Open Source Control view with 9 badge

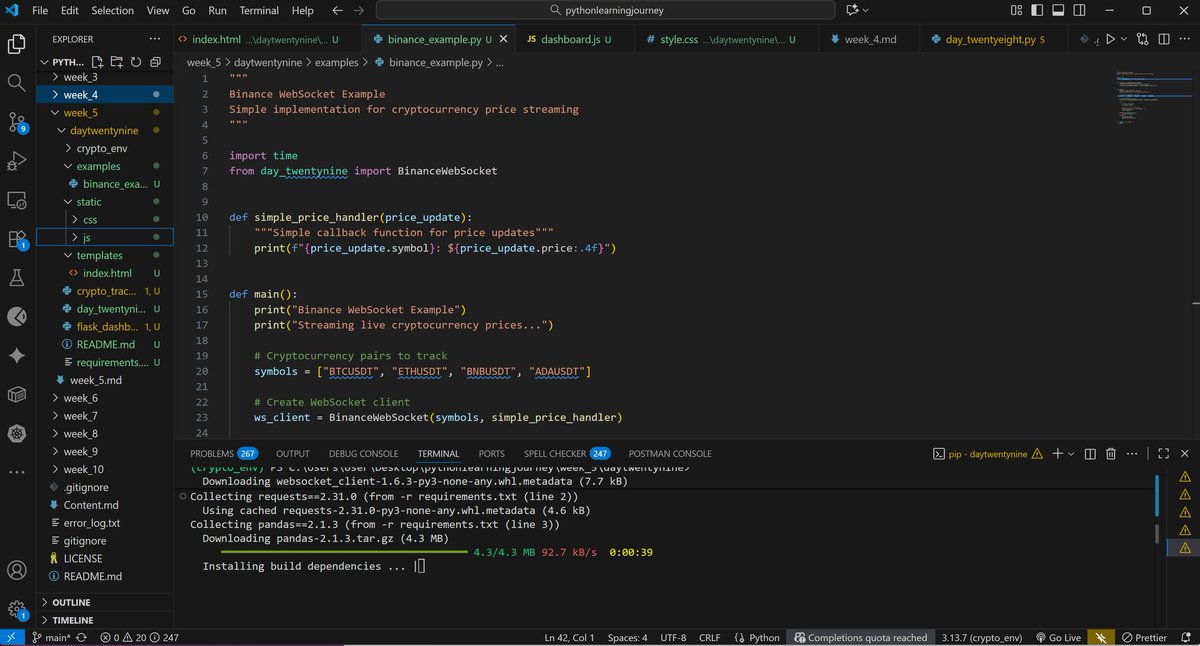tap(16, 122)
